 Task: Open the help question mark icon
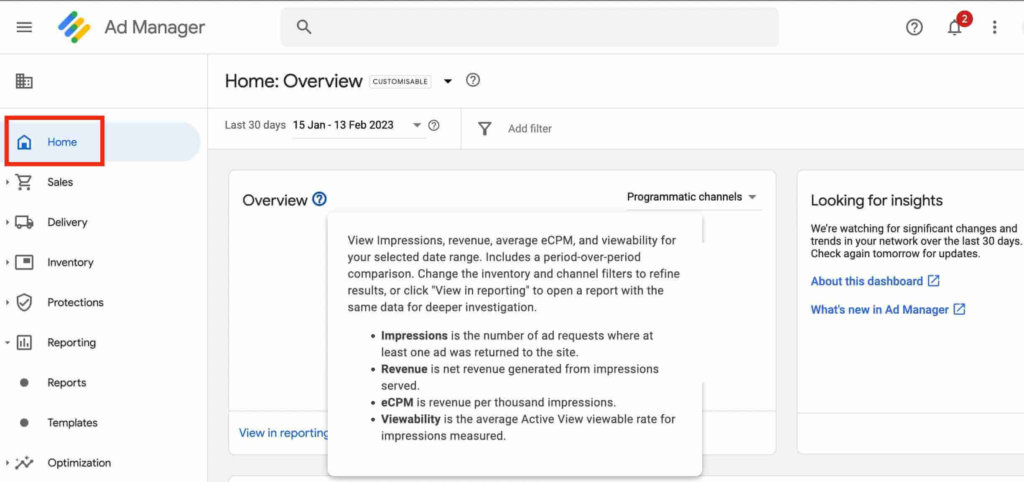click(914, 27)
